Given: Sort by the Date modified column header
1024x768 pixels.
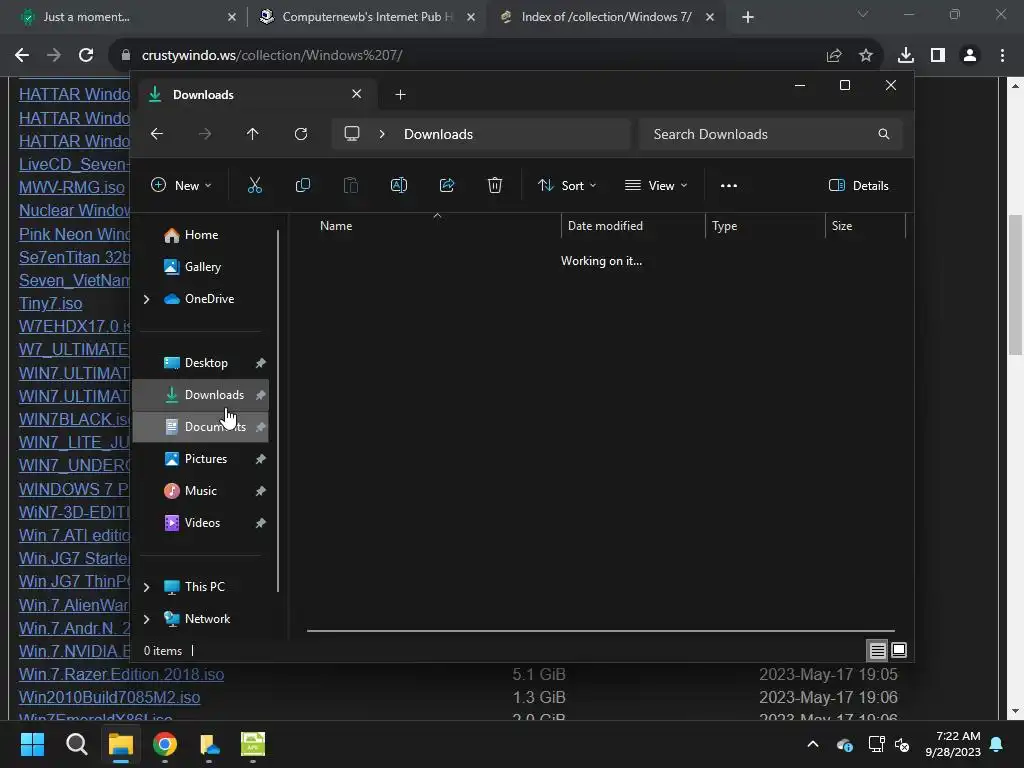Looking at the screenshot, I should 633,226.
